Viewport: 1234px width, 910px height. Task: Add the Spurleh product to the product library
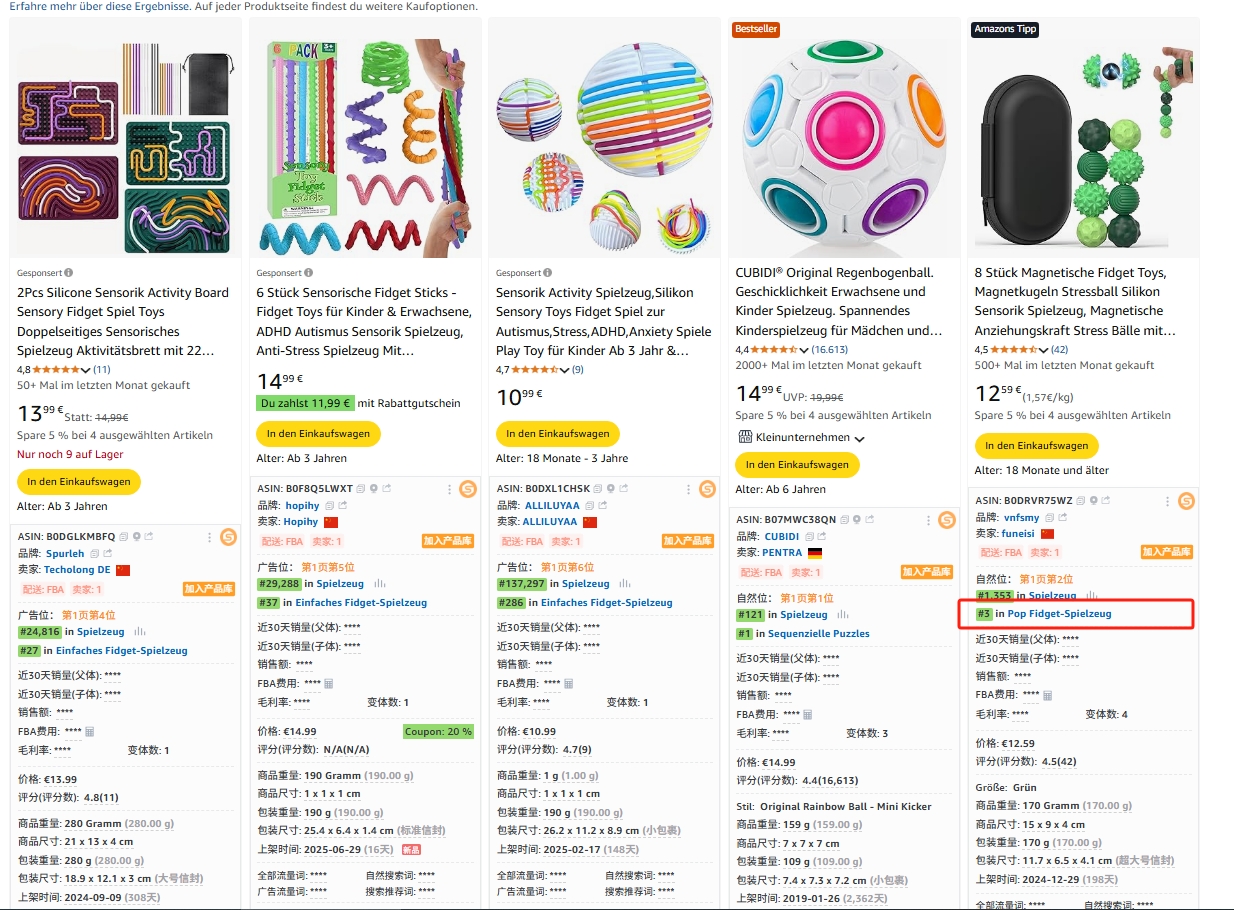(x=208, y=589)
